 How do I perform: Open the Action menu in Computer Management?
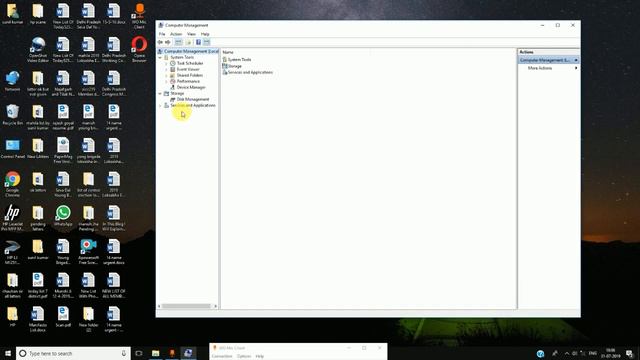click(x=176, y=34)
